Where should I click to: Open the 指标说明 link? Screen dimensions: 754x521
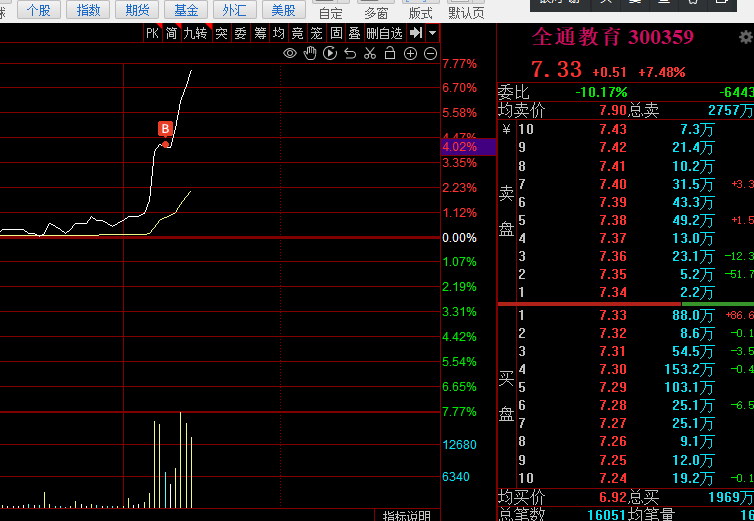[407, 515]
